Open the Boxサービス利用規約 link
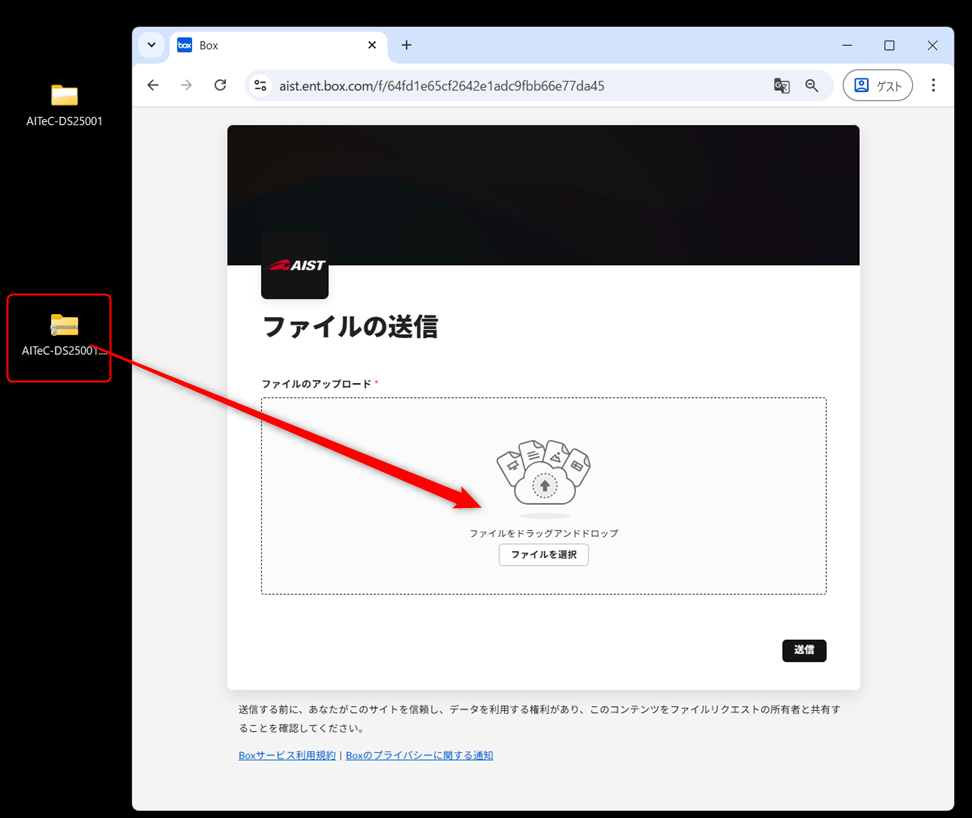This screenshot has width=972, height=818. (x=287, y=756)
